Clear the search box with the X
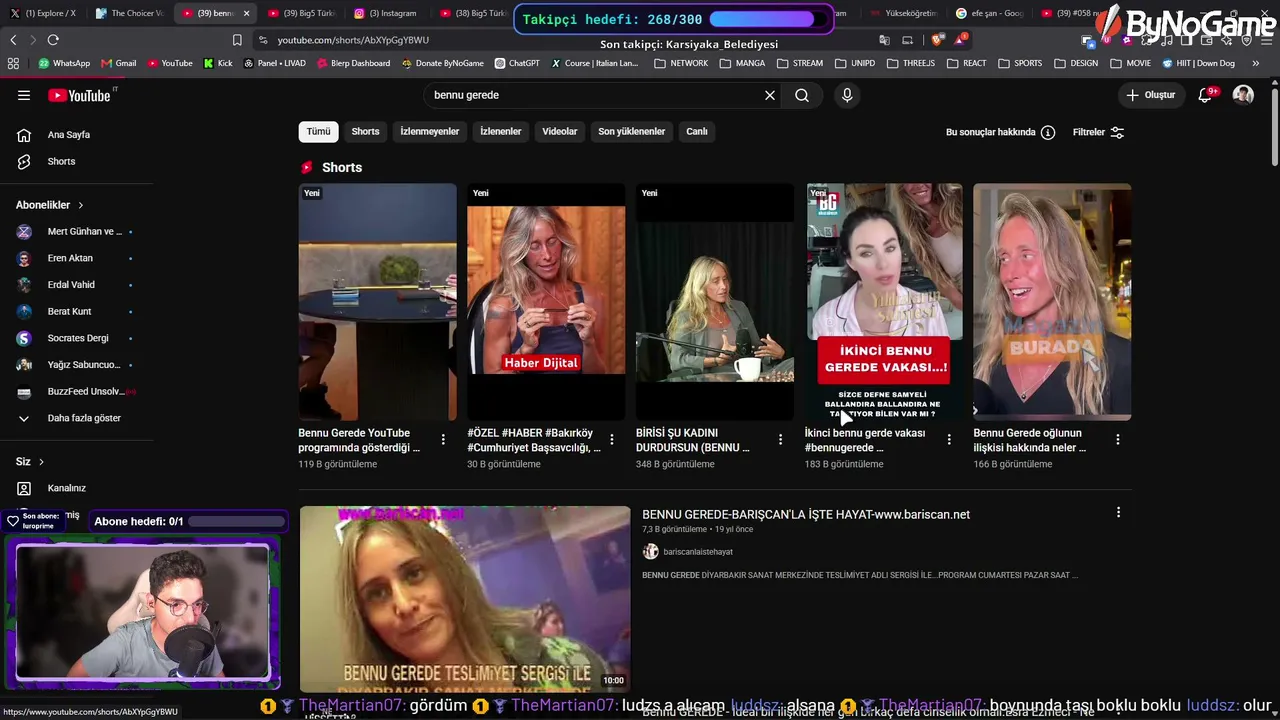This screenshot has height=720, width=1280. [x=770, y=95]
